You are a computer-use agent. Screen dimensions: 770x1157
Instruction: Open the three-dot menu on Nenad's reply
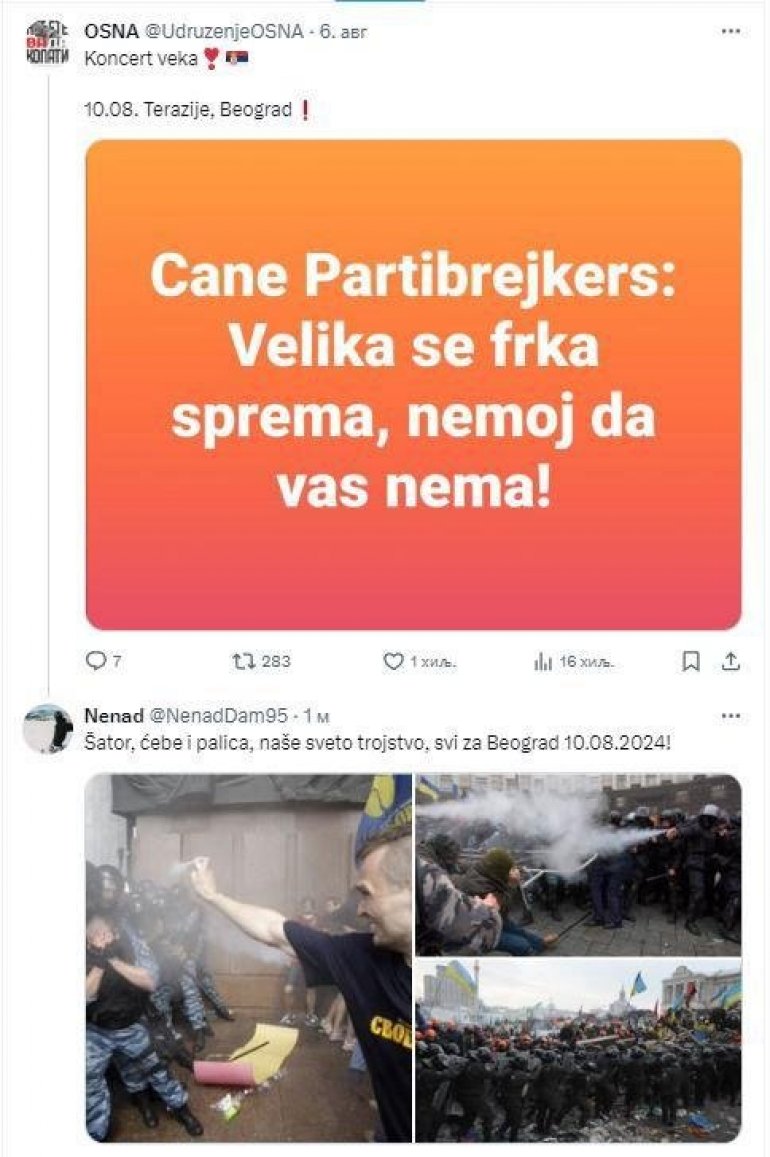click(x=730, y=716)
